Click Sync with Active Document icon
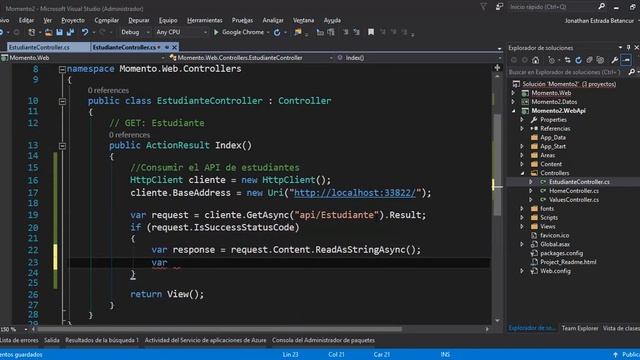Screen dimensions: 640x360 pos(567,60)
